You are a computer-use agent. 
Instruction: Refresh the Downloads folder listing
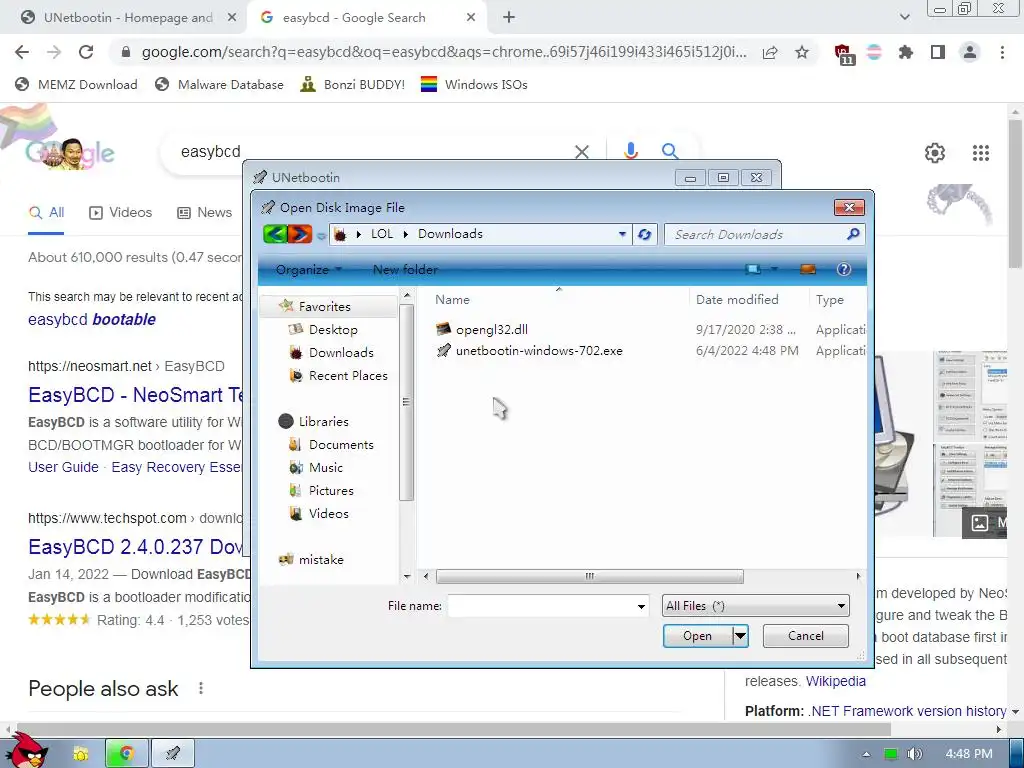click(x=645, y=234)
